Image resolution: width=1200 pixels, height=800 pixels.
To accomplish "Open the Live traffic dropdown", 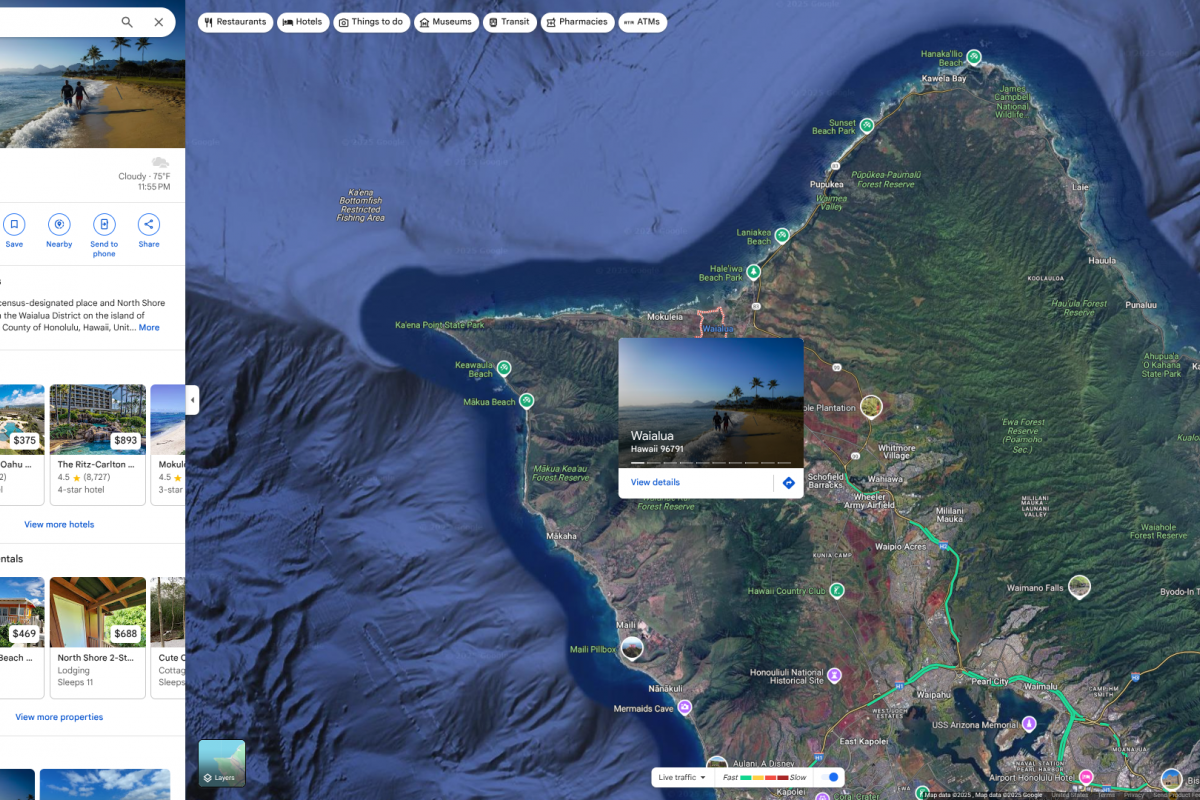I will [x=681, y=777].
